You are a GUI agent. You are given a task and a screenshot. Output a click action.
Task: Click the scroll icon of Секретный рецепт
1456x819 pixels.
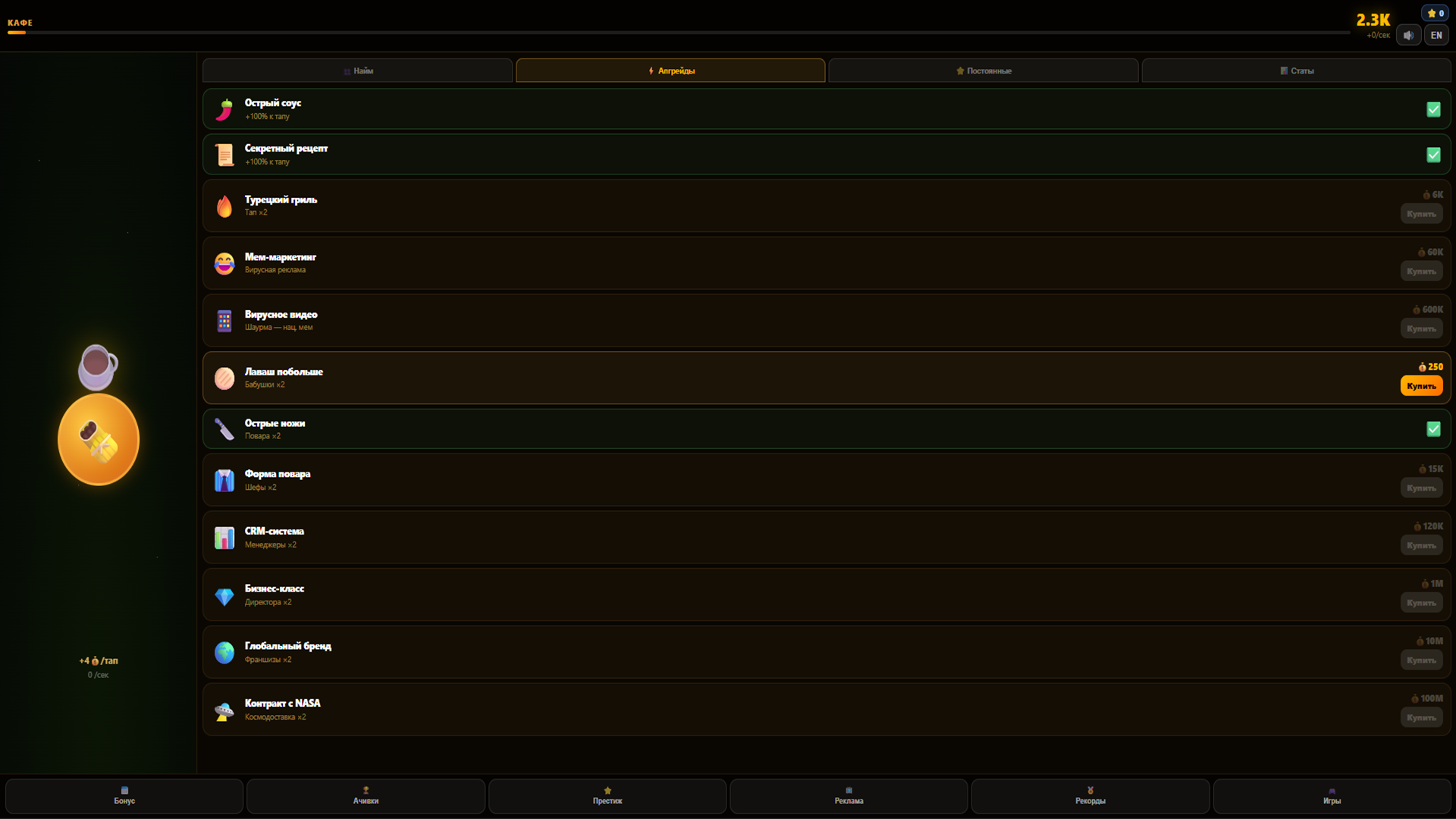[x=224, y=155]
